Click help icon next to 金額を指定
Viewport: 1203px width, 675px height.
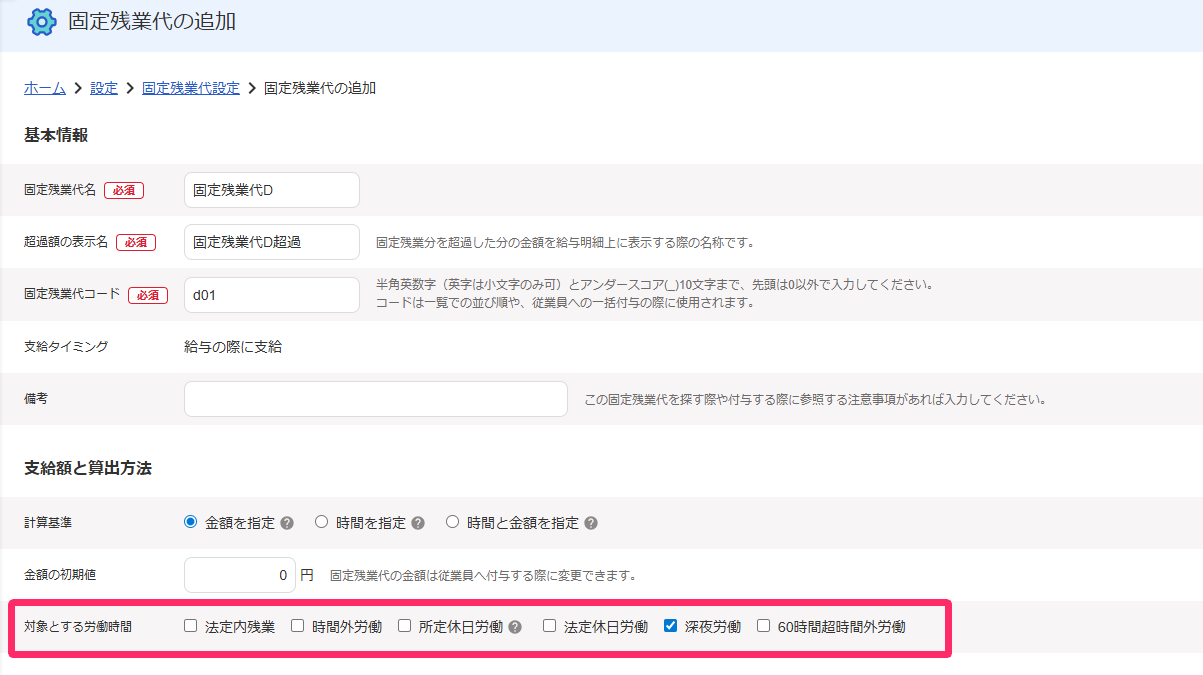point(287,523)
